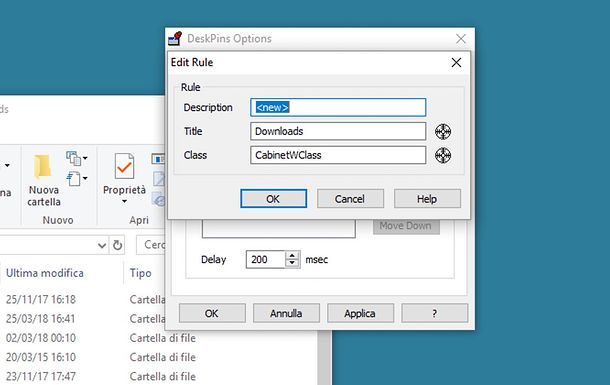Click the Class field showing CabinetWClass
The image size is (610, 385).
(338, 155)
